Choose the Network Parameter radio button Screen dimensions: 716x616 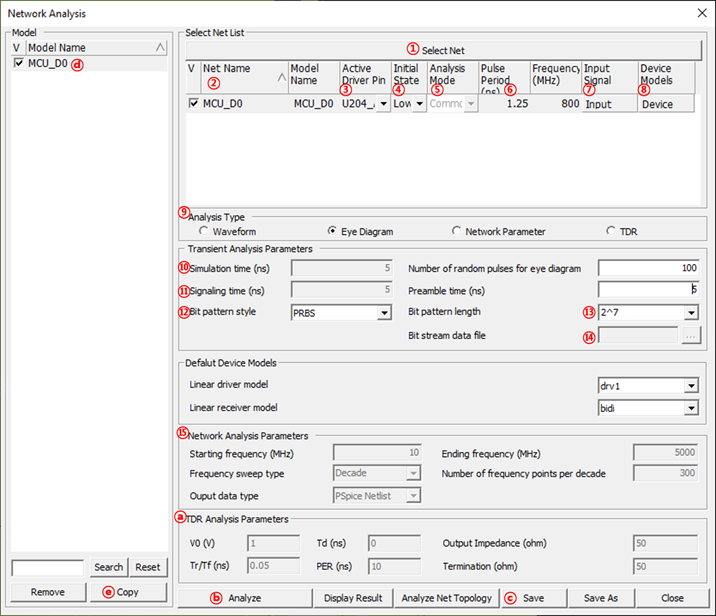[457, 231]
